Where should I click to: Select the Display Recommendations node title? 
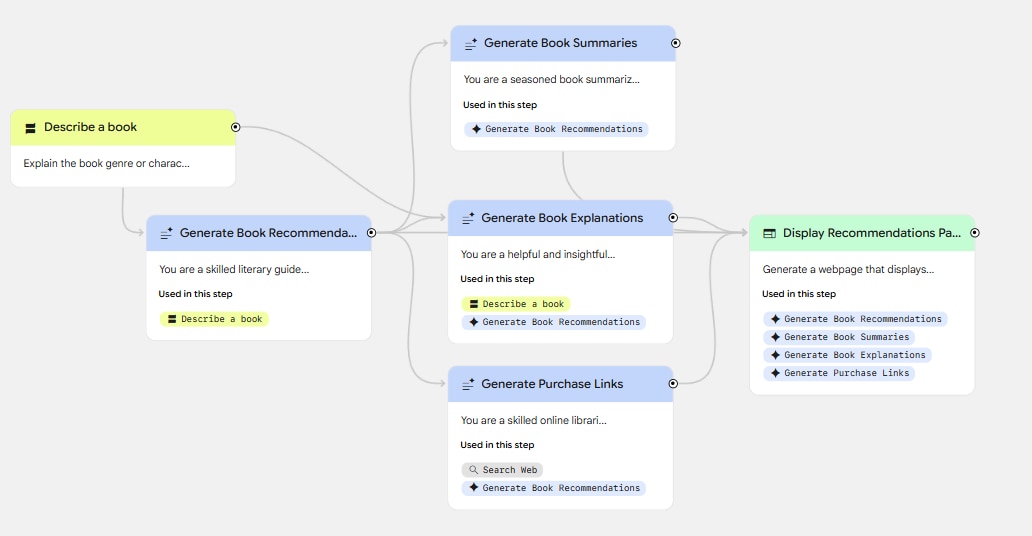(x=871, y=233)
